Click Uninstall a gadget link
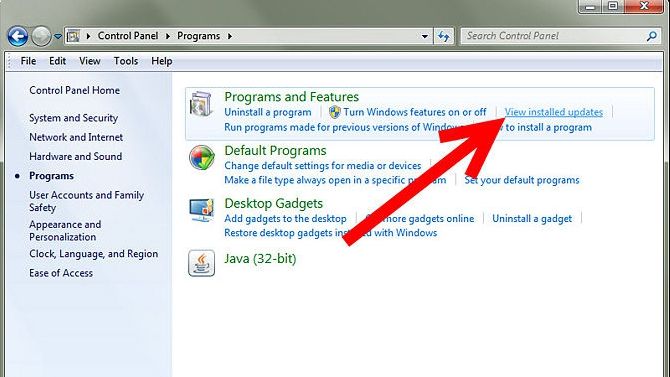The height and width of the screenshot is (377, 670). pyautogui.click(x=532, y=218)
